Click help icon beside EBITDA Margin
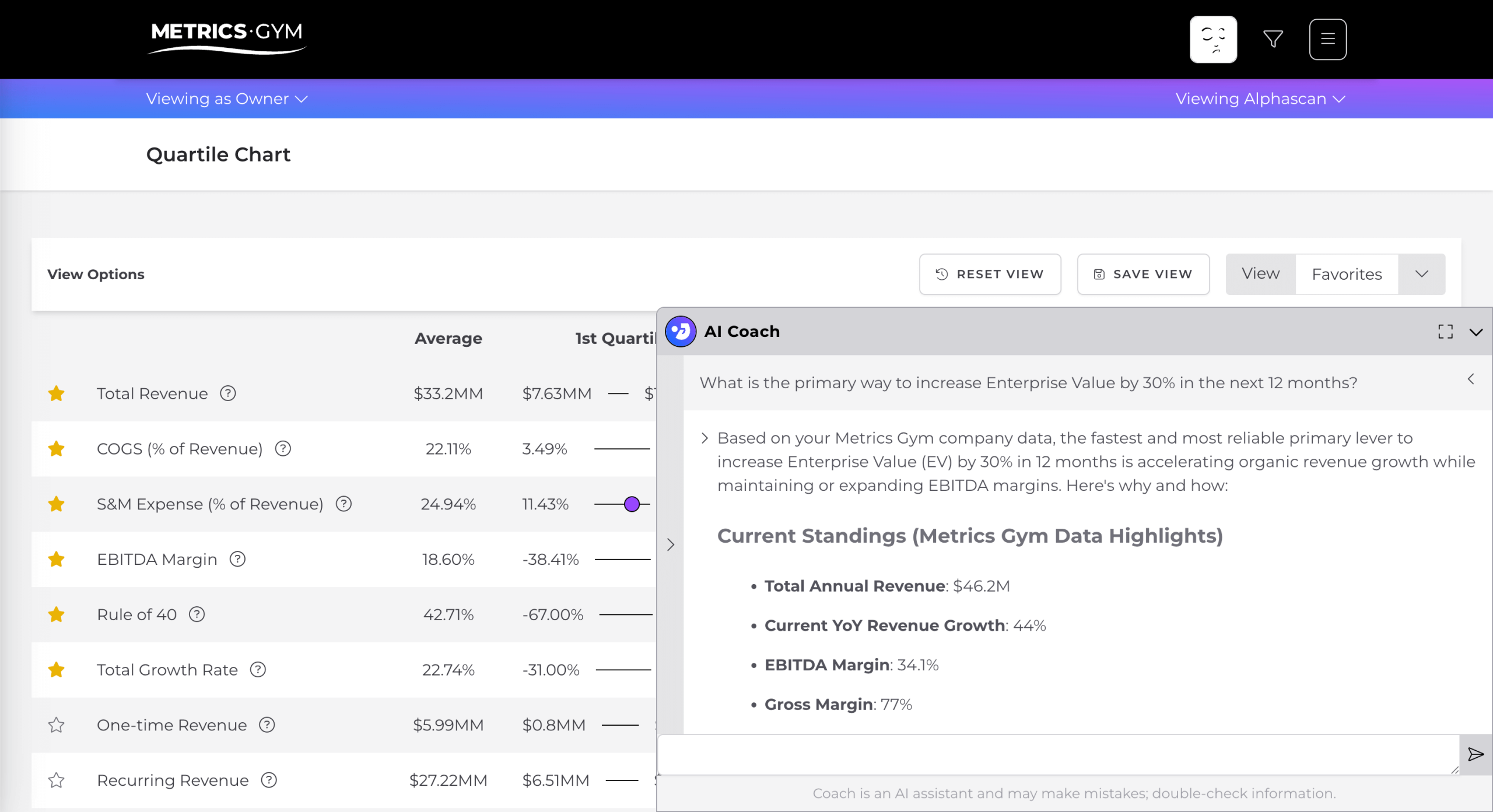The width and height of the screenshot is (1493, 812). (237, 559)
